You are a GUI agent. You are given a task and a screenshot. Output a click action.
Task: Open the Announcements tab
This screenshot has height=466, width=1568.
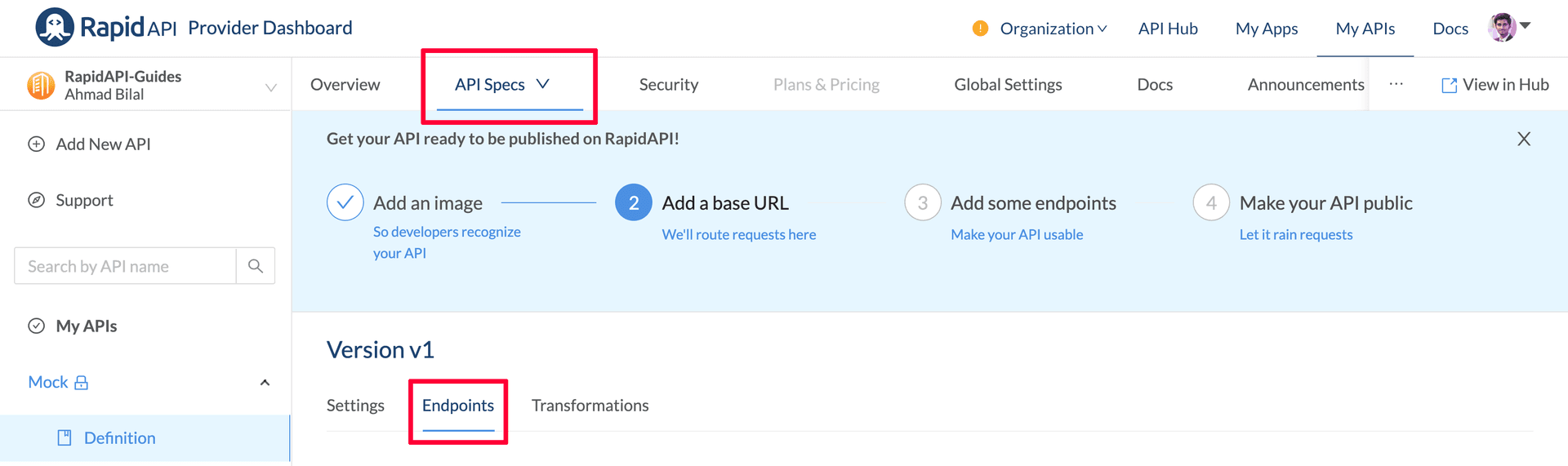pos(1306,85)
